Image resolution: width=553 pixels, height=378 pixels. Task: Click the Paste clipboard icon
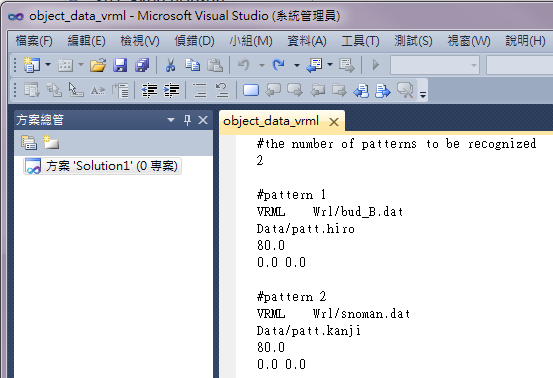215,65
